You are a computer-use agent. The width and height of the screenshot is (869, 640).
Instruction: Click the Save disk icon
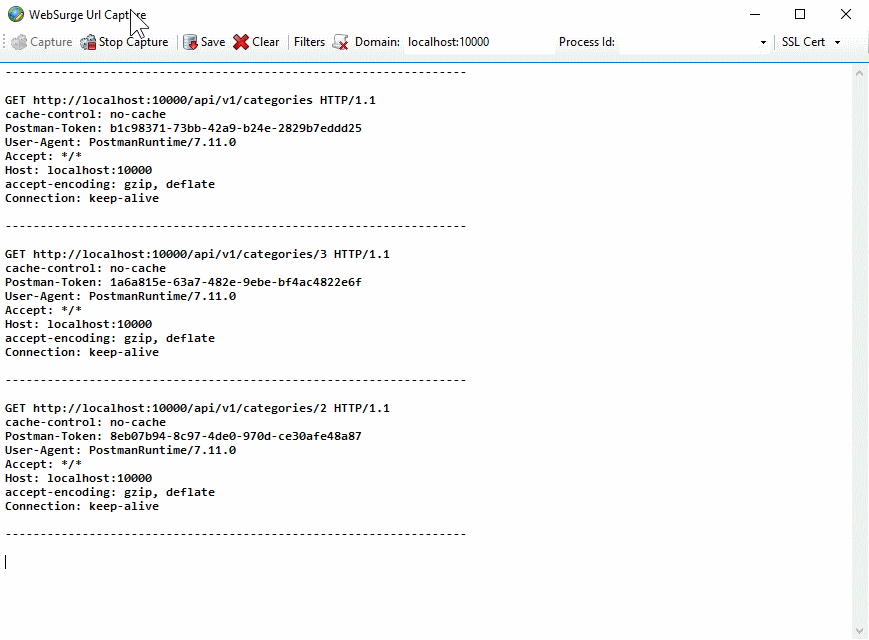pos(190,42)
